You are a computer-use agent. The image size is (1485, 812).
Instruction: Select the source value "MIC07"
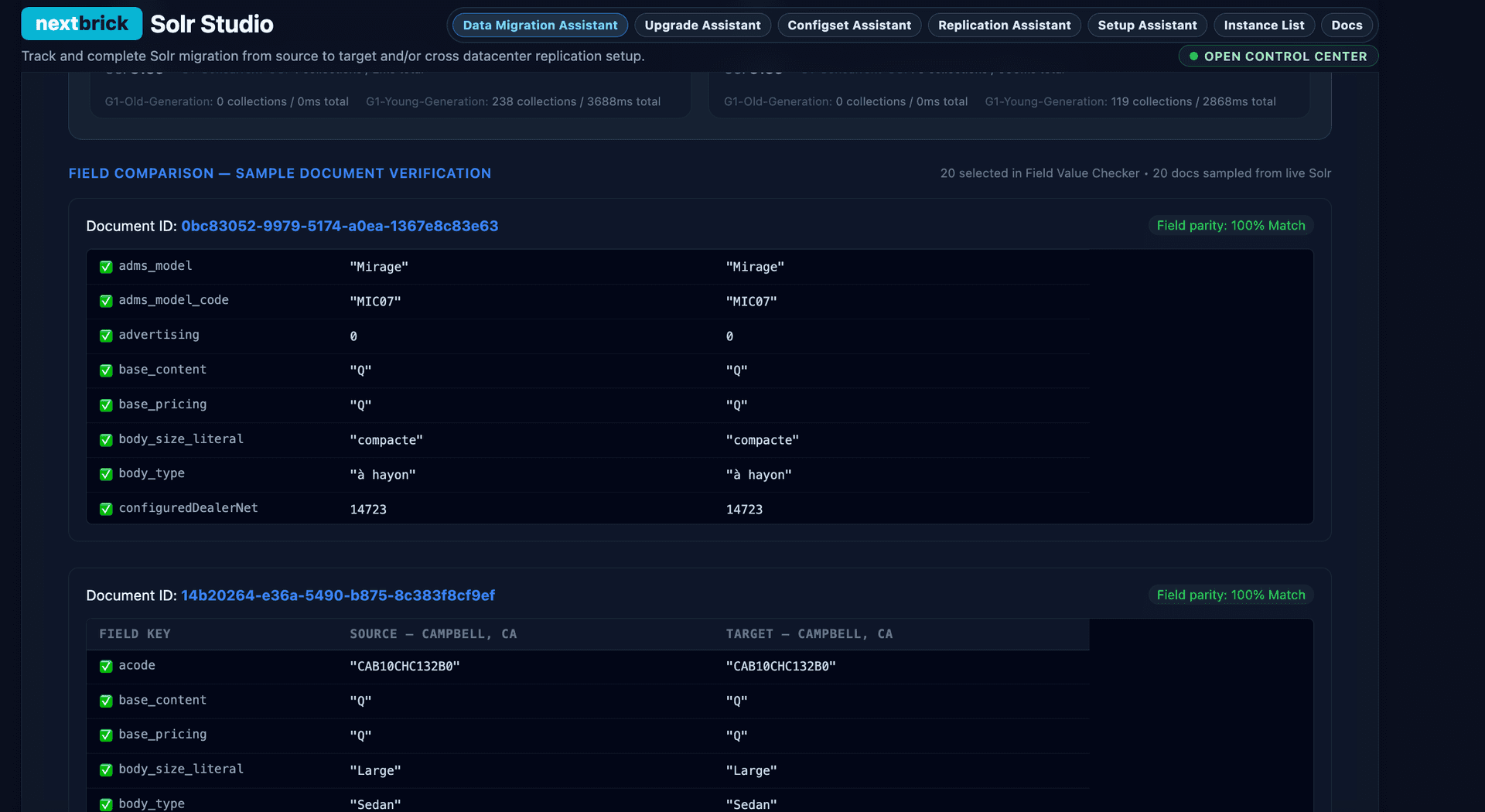click(x=375, y=302)
